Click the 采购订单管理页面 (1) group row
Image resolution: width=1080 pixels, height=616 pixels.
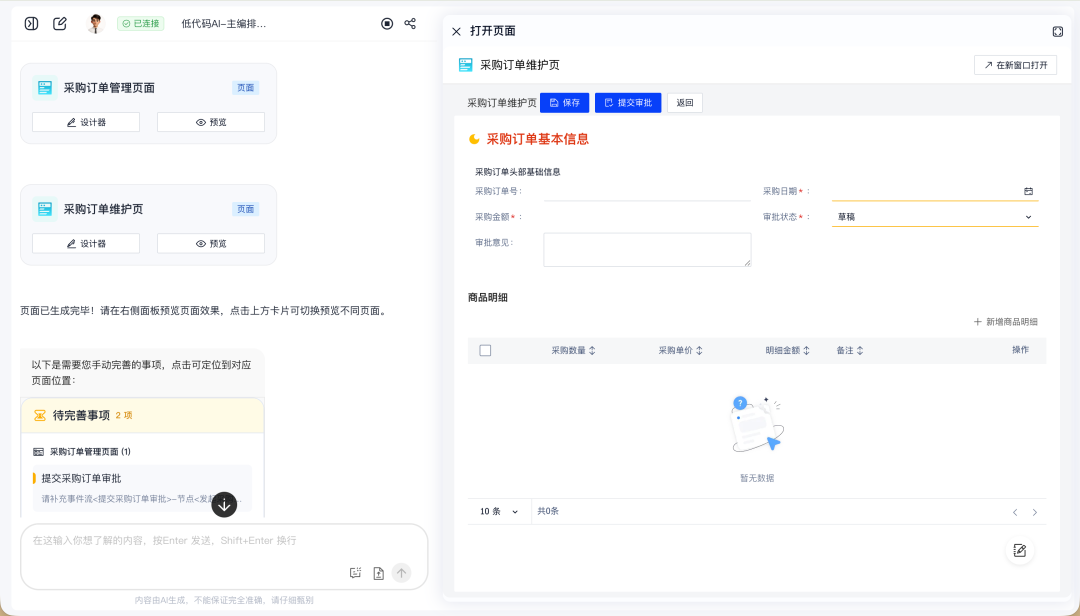click(82, 452)
